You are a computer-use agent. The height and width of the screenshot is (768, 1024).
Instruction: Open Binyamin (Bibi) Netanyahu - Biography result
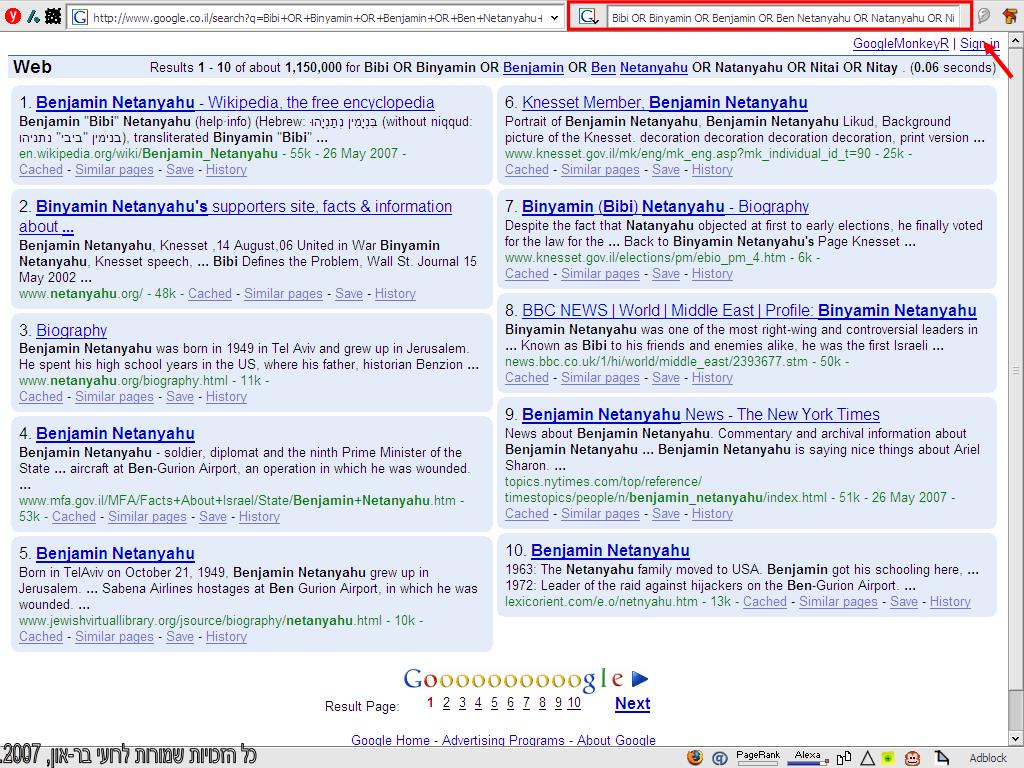(x=665, y=207)
